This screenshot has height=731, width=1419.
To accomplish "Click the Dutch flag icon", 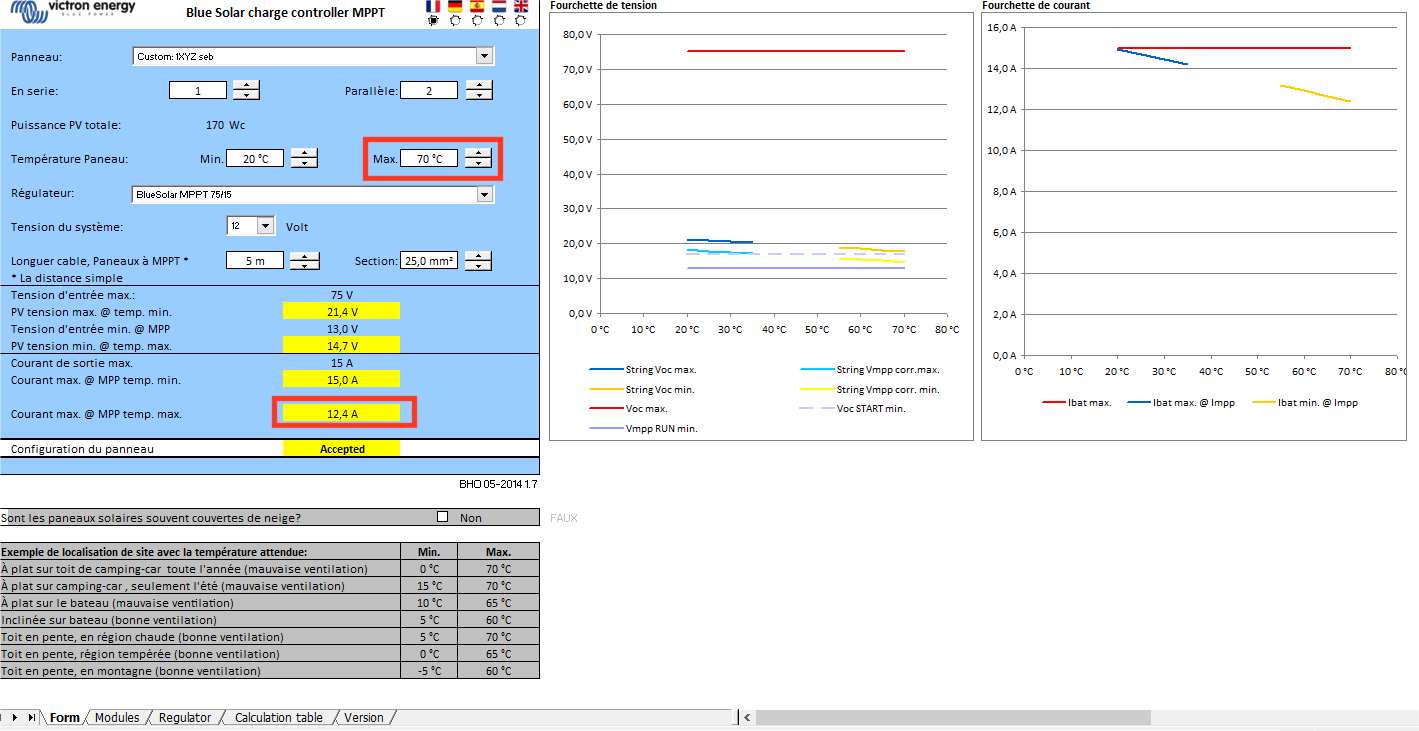I will (x=499, y=6).
